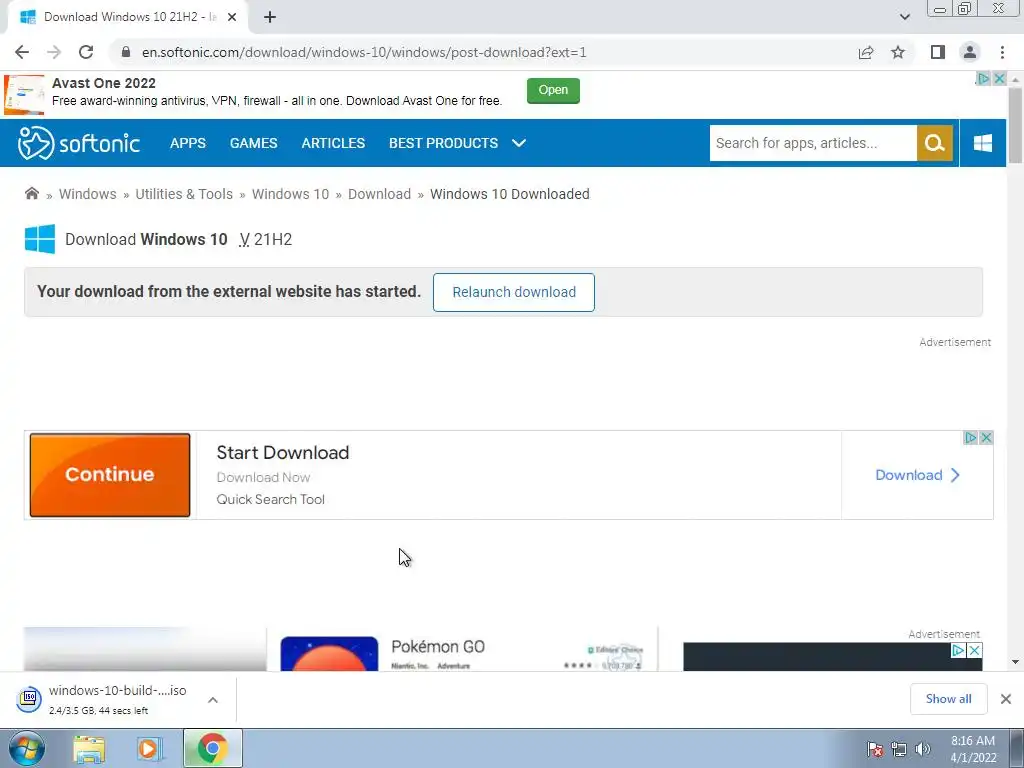
Task: Click the Softonic logo
Action: click(79, 143)
